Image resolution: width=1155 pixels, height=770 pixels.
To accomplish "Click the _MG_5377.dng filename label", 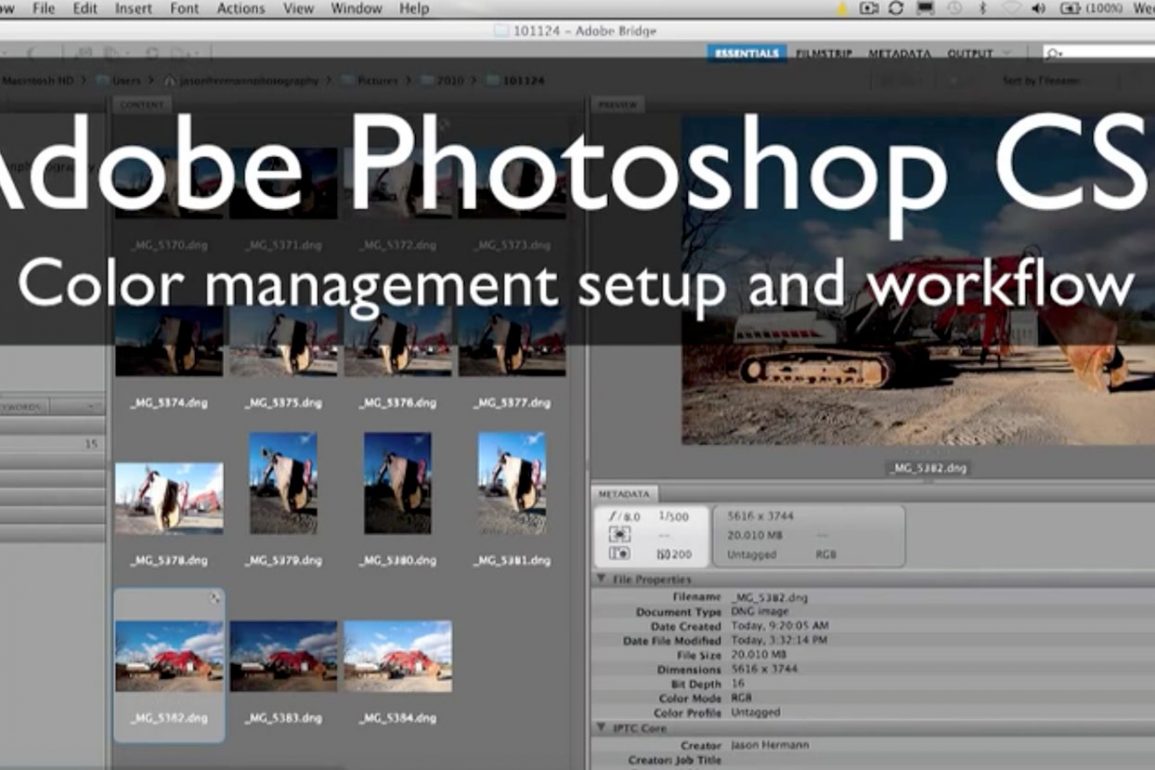I will tap(512, 403).
